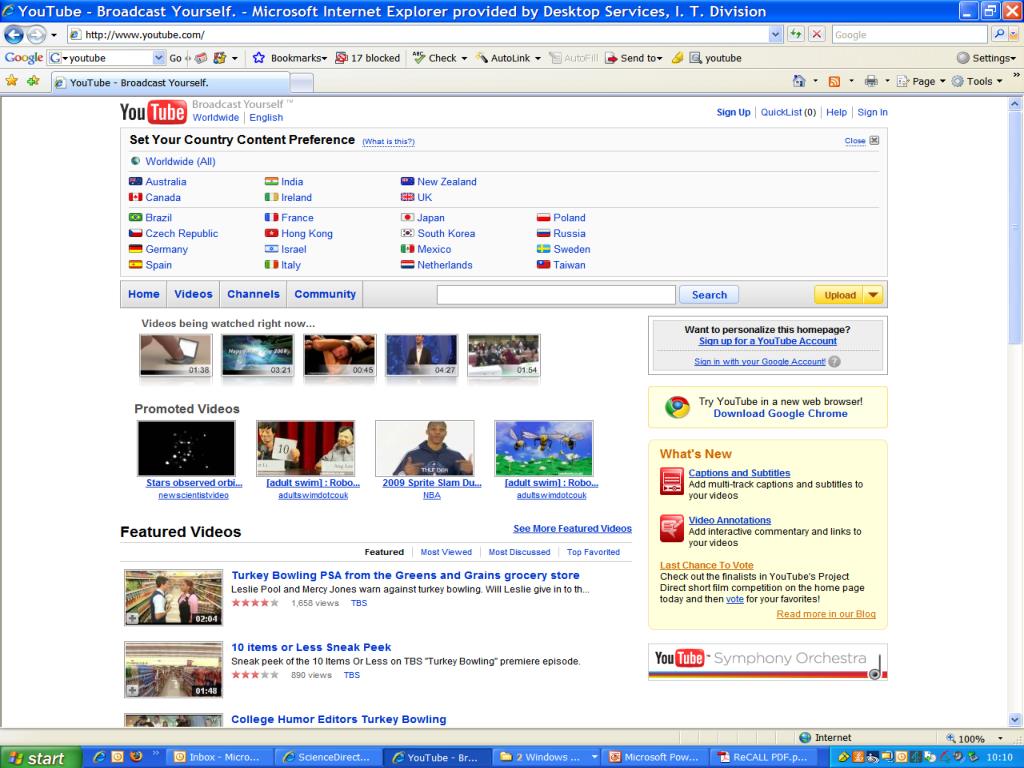Screen dimensions: 1024x768
Task: Open the Favorites Center star icon
Action: (12, 81)
